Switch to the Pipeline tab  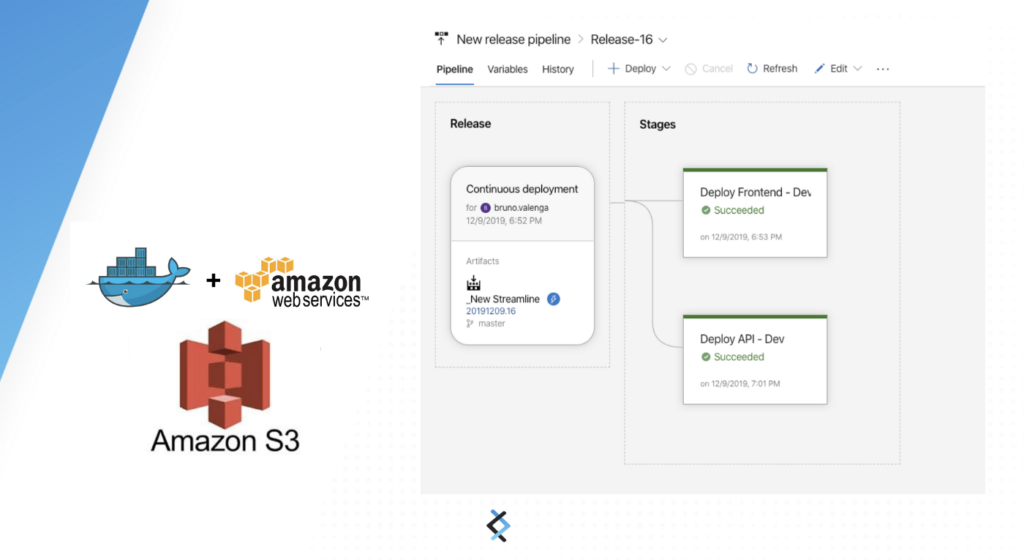pyautogui.click(x=455, y=69)
